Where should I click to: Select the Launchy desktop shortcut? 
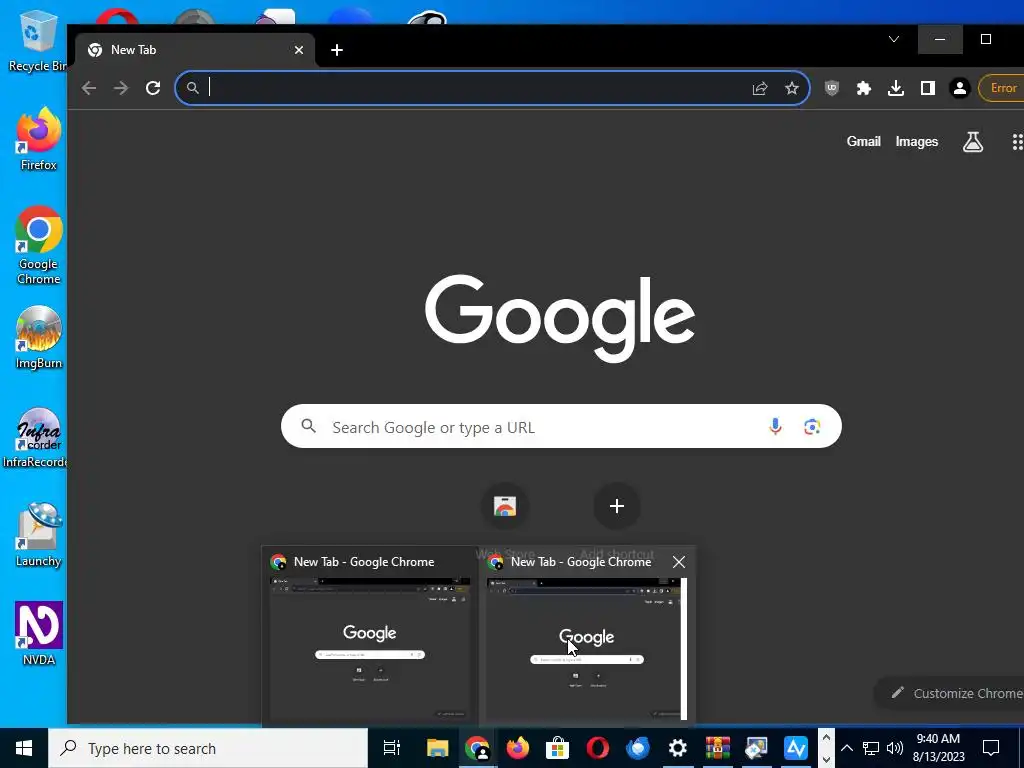38,535
